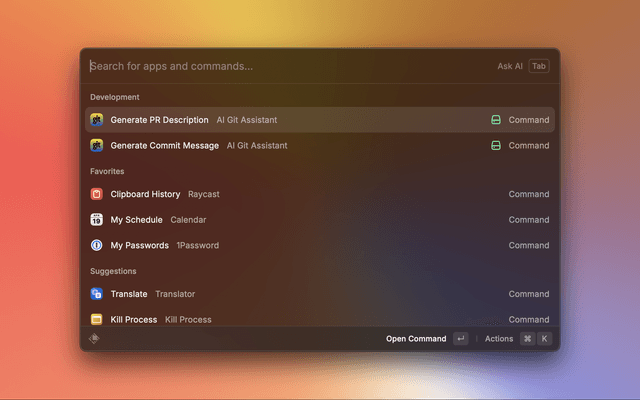Image resolution: width=640 pixels, height=400 pixels.
Task: Click the Generate Commit Message app icon
Action: (97, 146)
